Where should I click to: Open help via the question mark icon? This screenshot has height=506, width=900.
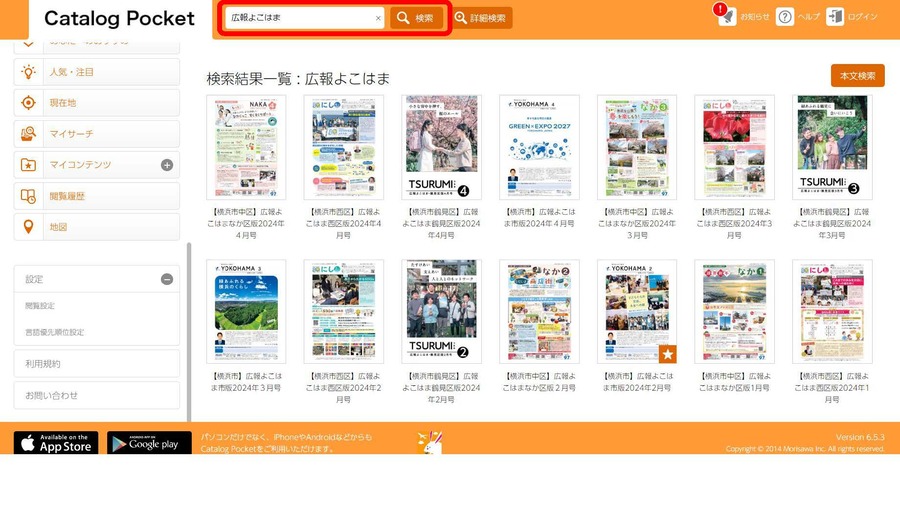[785, 17]
